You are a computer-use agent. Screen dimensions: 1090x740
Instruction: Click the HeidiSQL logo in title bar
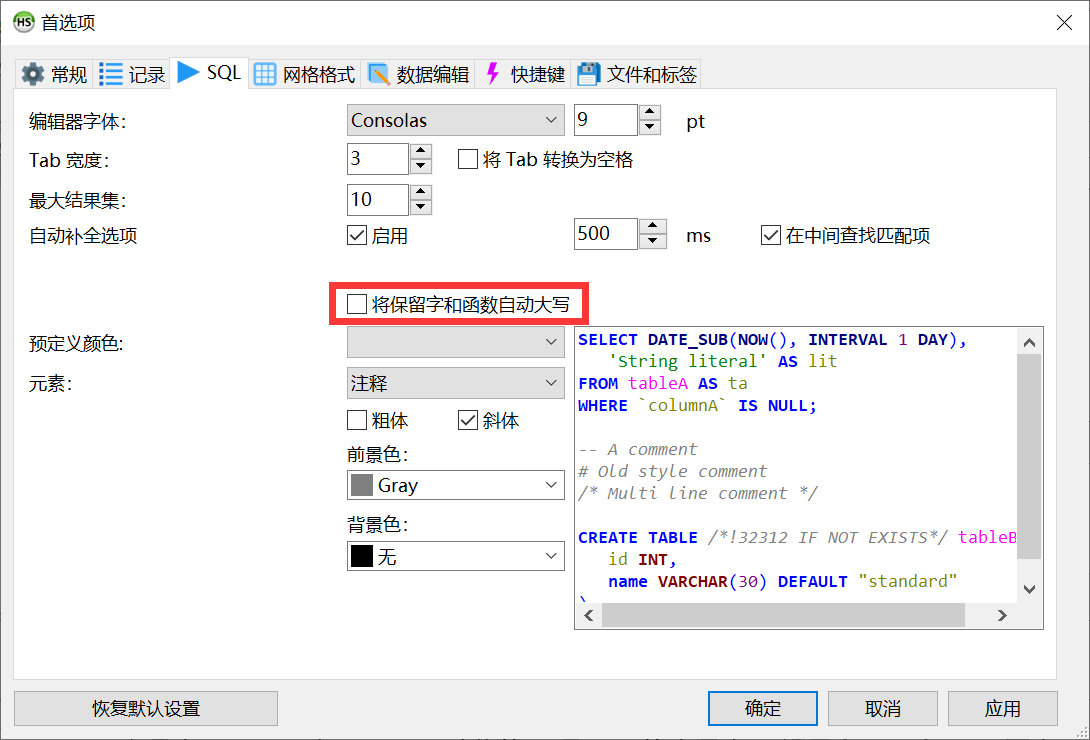[x=22, y=22]
